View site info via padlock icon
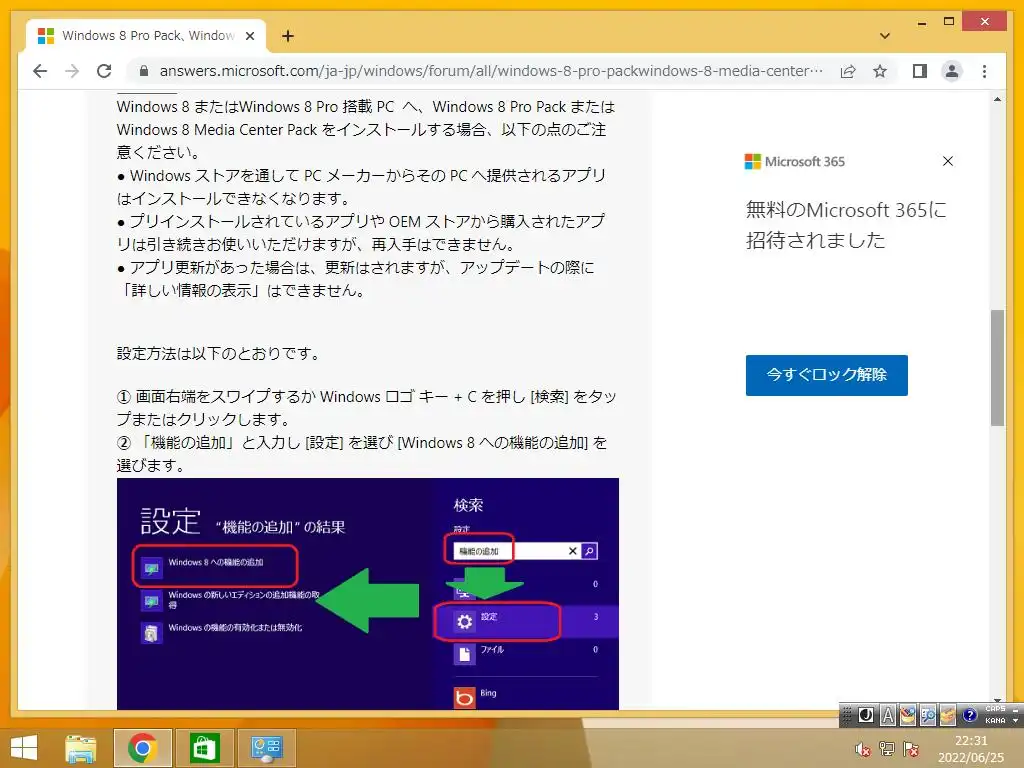The width and height of the screenshot is (1024, 768). click(144, 71)
